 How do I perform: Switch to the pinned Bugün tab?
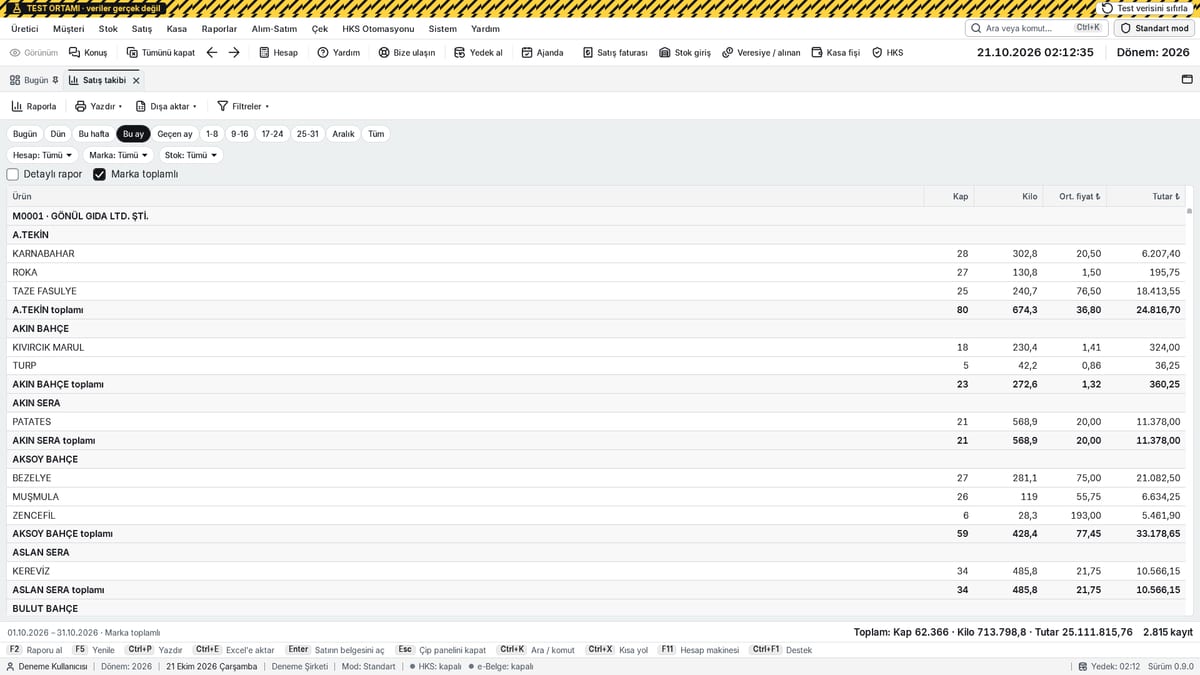(34, 79)
